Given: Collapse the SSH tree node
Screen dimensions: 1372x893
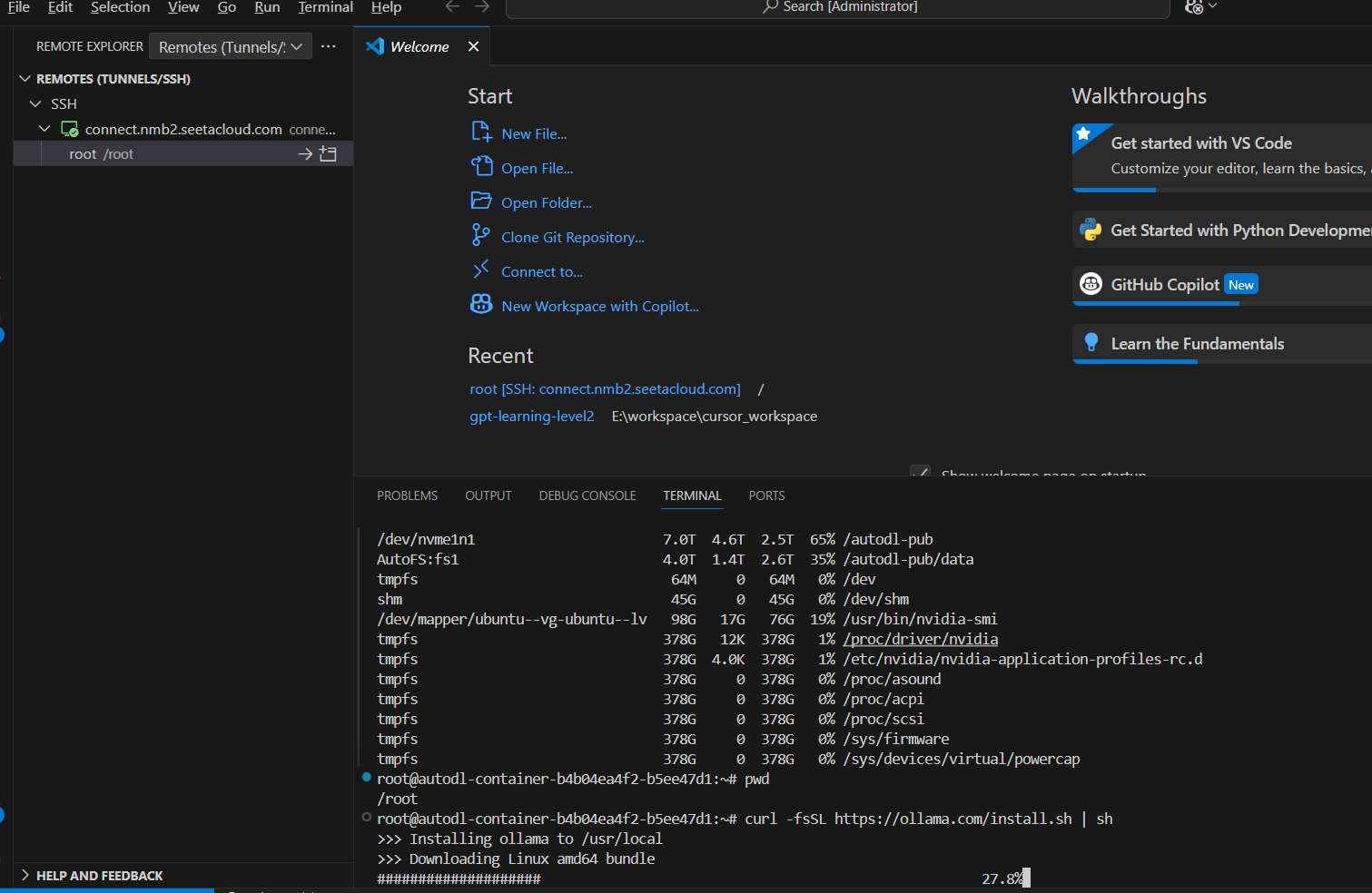Looking at the screenshot, I should (x=35, y=103).
